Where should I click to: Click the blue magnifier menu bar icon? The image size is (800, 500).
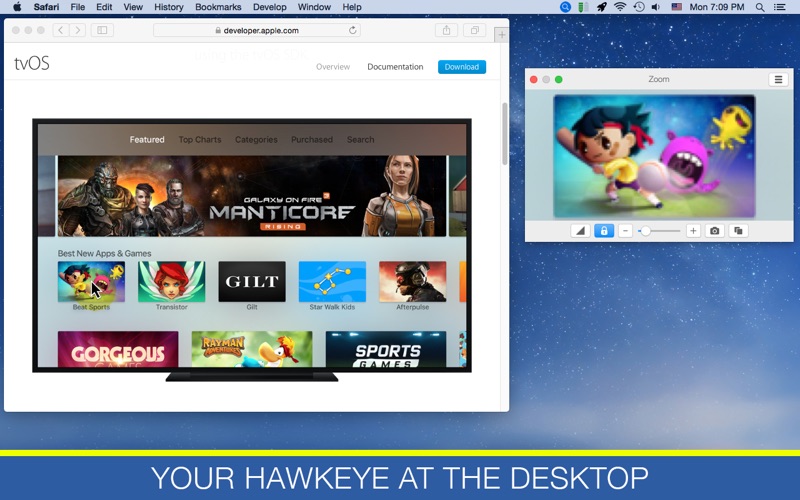pyautogui.click(x=565, y=7)
